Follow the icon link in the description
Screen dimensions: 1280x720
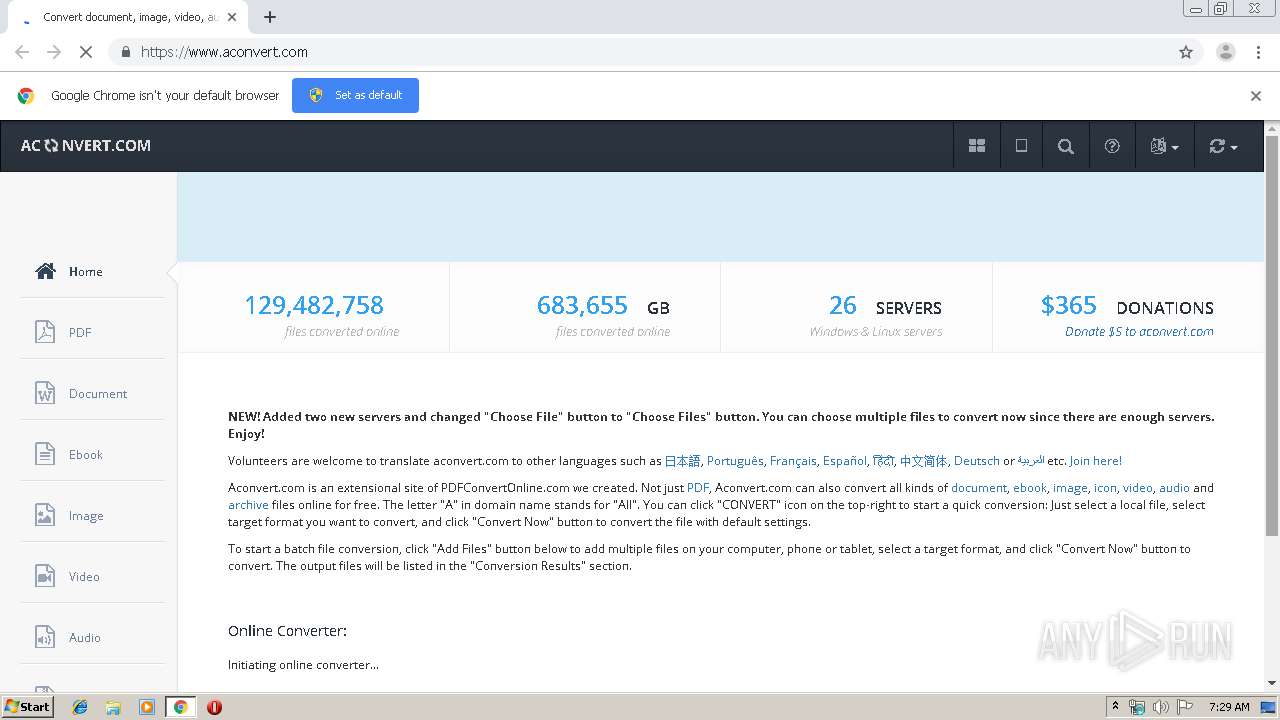coord(1105,488)
